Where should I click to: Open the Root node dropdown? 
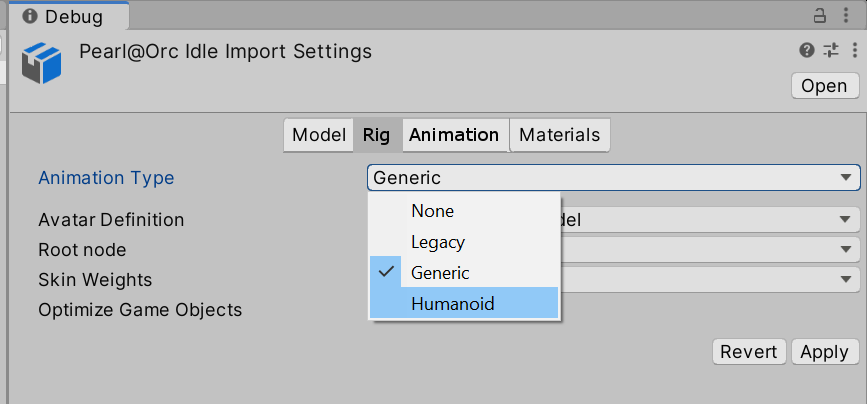(710, 250)
